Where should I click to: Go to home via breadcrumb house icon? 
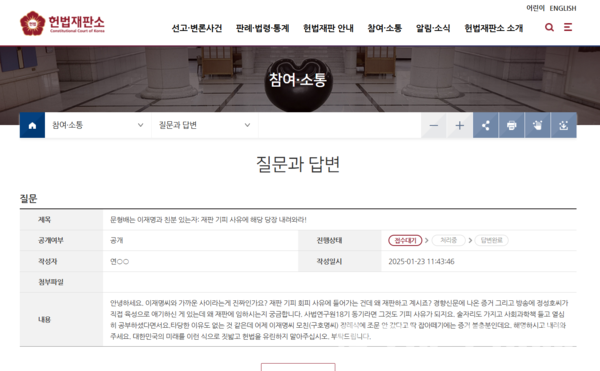(x=32, y=125)
